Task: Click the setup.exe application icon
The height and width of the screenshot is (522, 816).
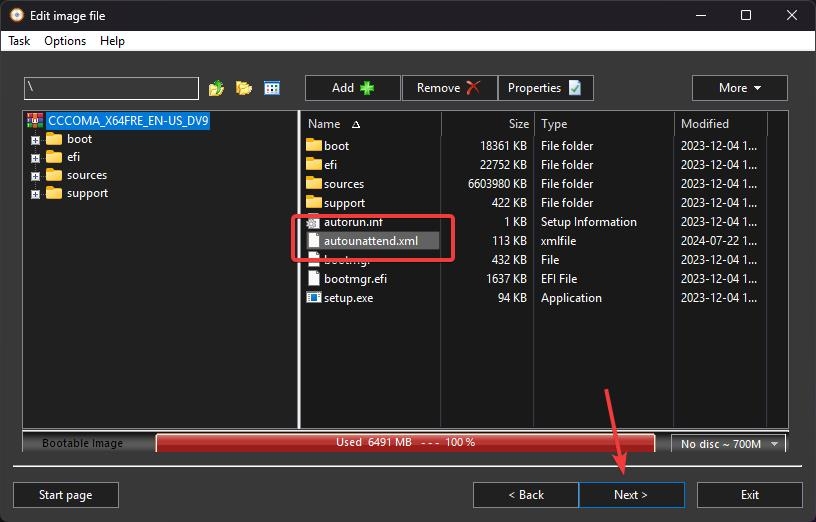Action: [313, 298]
